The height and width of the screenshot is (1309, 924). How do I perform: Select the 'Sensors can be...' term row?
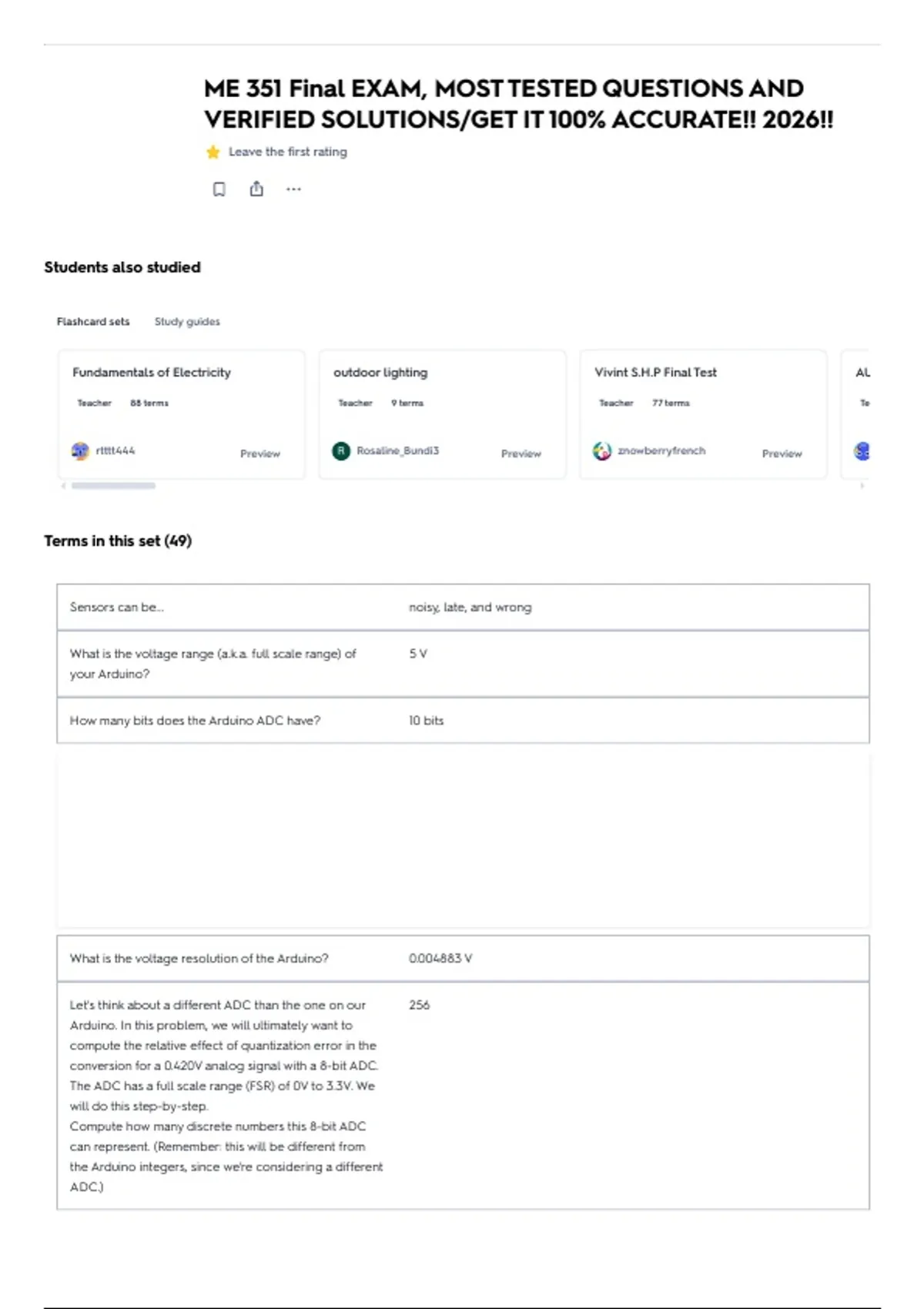[x=463, y=608]
